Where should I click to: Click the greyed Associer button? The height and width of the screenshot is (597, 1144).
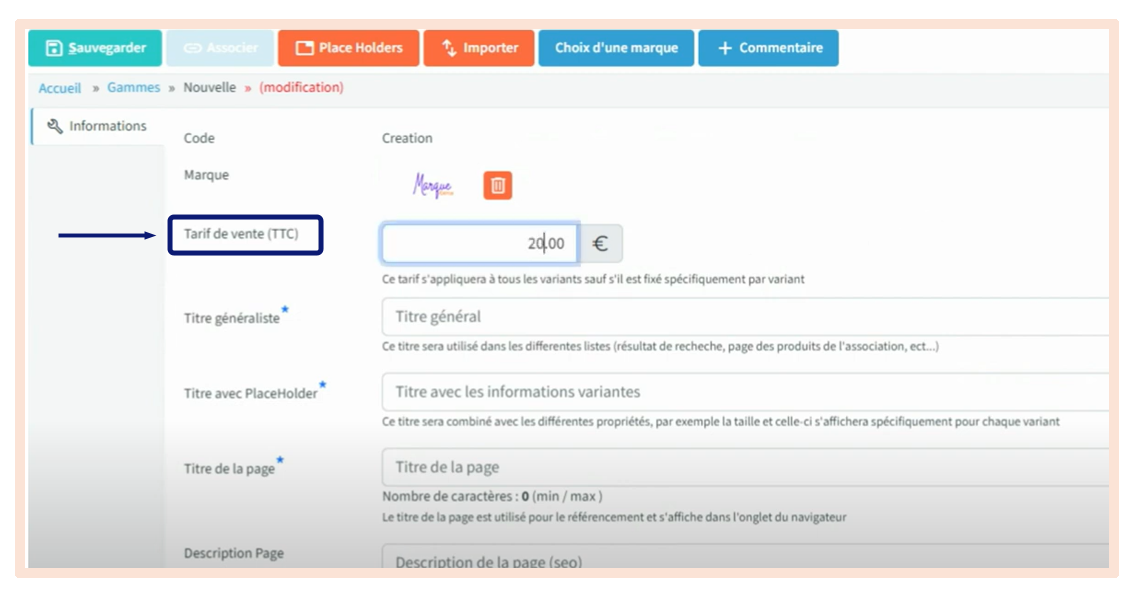(220, 48)
